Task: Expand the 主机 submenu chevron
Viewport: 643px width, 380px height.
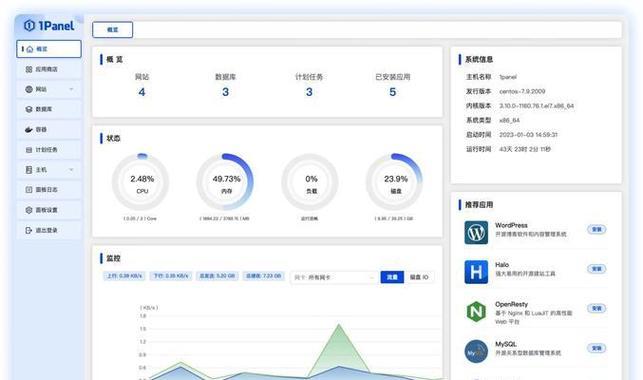Action: [71, 170]
